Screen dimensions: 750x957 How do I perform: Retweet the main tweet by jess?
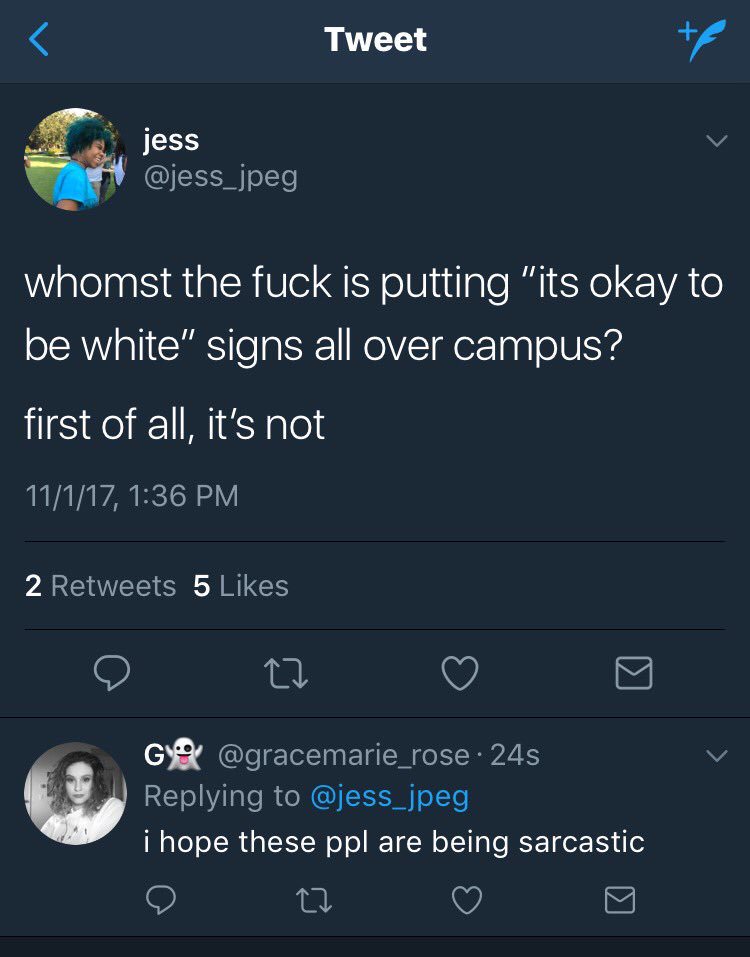pyautogui.click(x=285, y=673)
